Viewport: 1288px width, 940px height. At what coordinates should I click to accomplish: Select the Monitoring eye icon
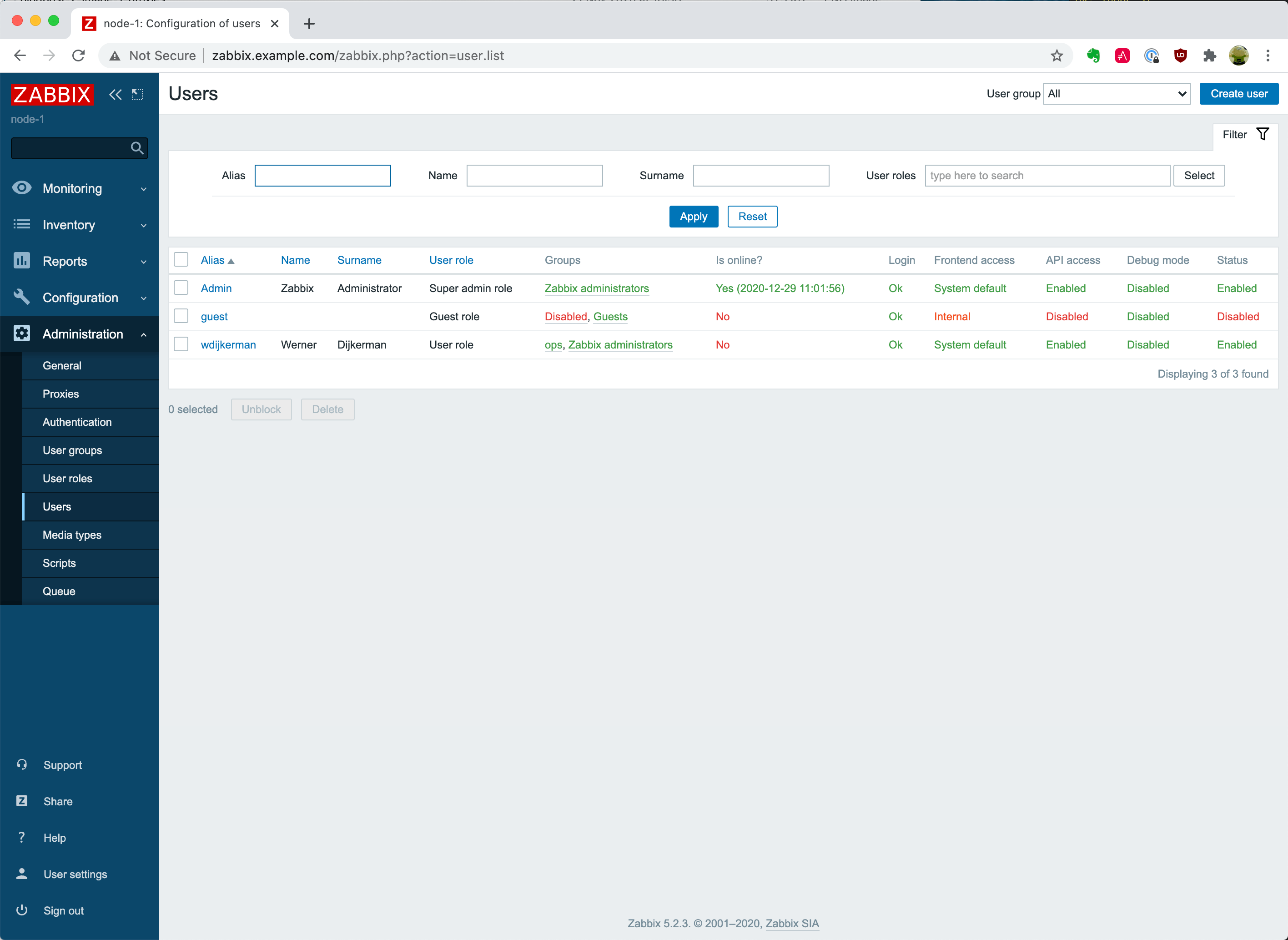[x=22, y=188]
